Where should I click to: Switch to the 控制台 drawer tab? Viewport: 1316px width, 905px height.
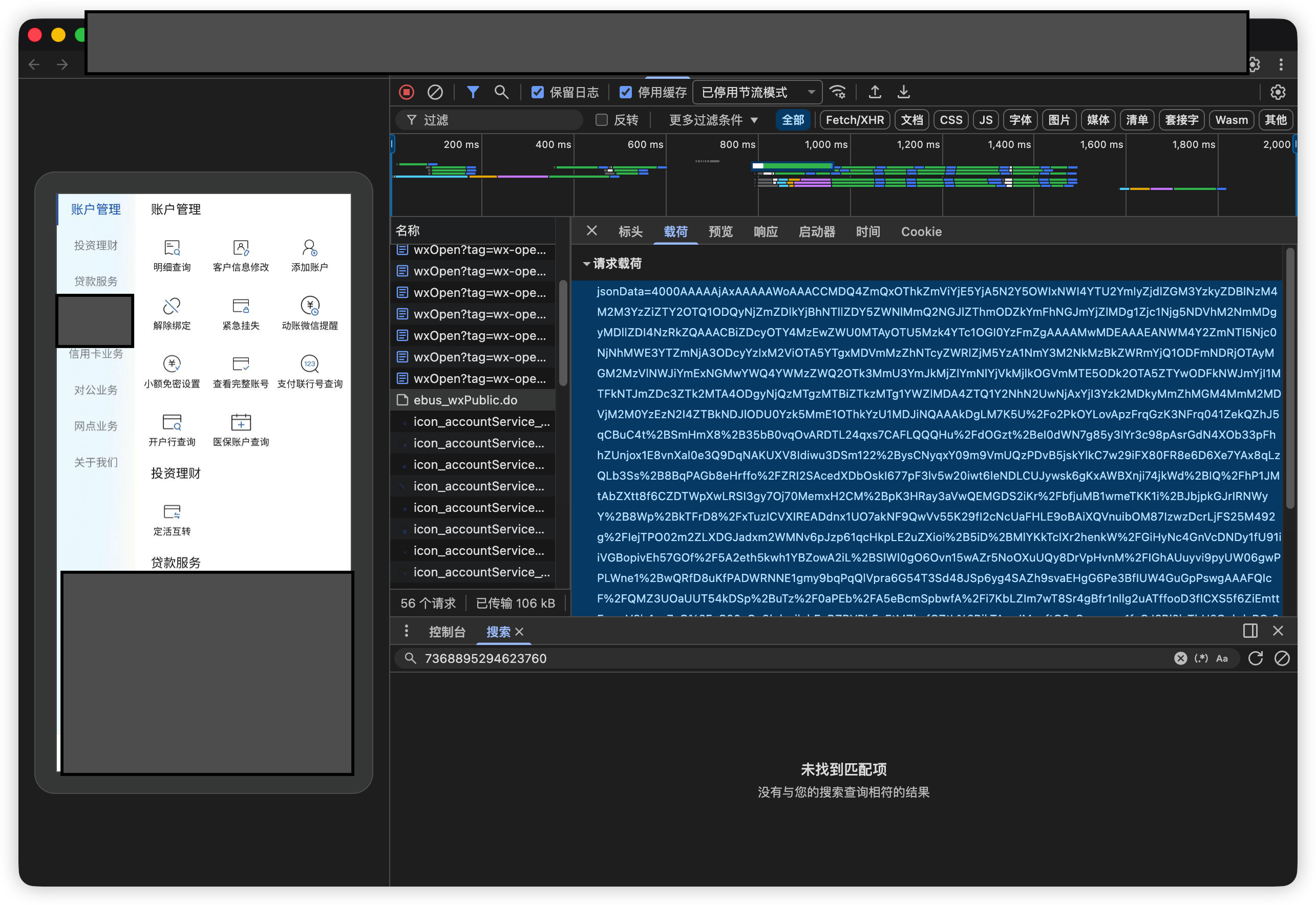click(447, 632)
